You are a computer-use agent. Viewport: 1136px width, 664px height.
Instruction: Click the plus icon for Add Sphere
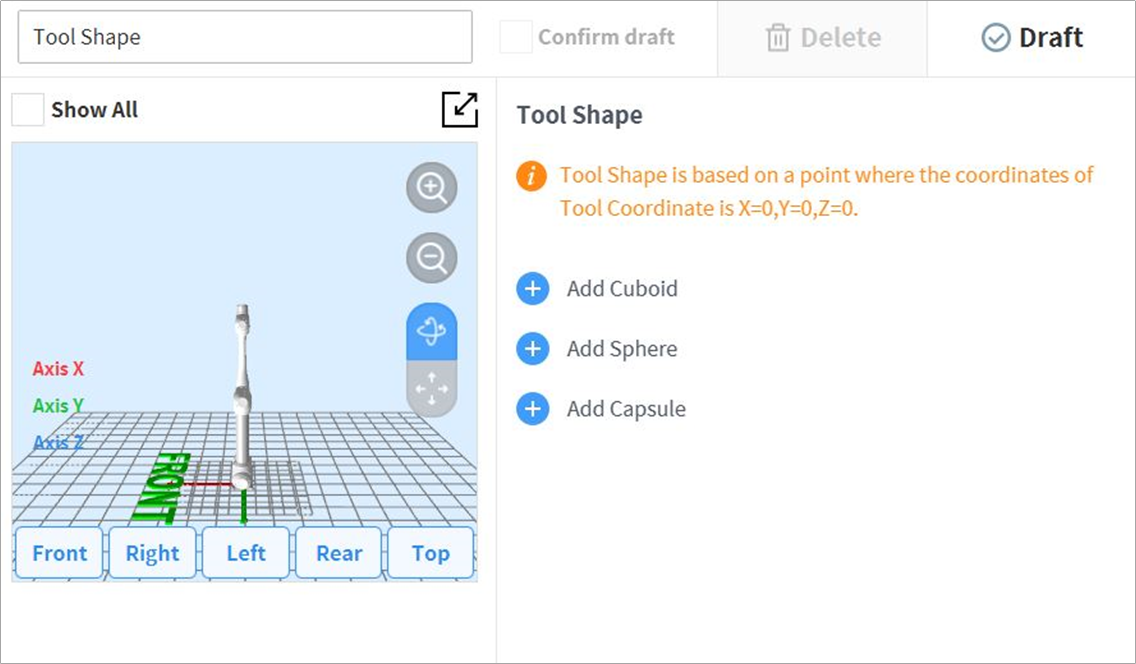coord(533,349)
